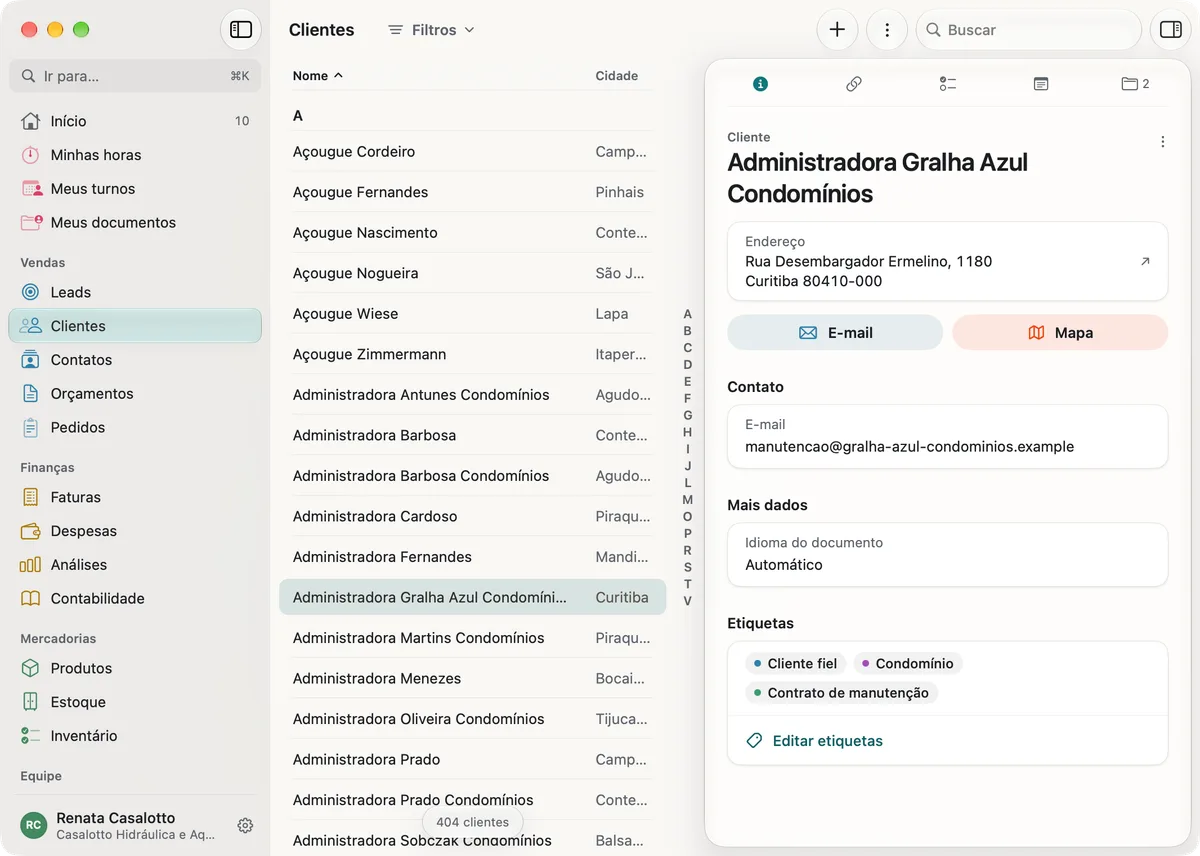Open Inventário section

point(135,736)
